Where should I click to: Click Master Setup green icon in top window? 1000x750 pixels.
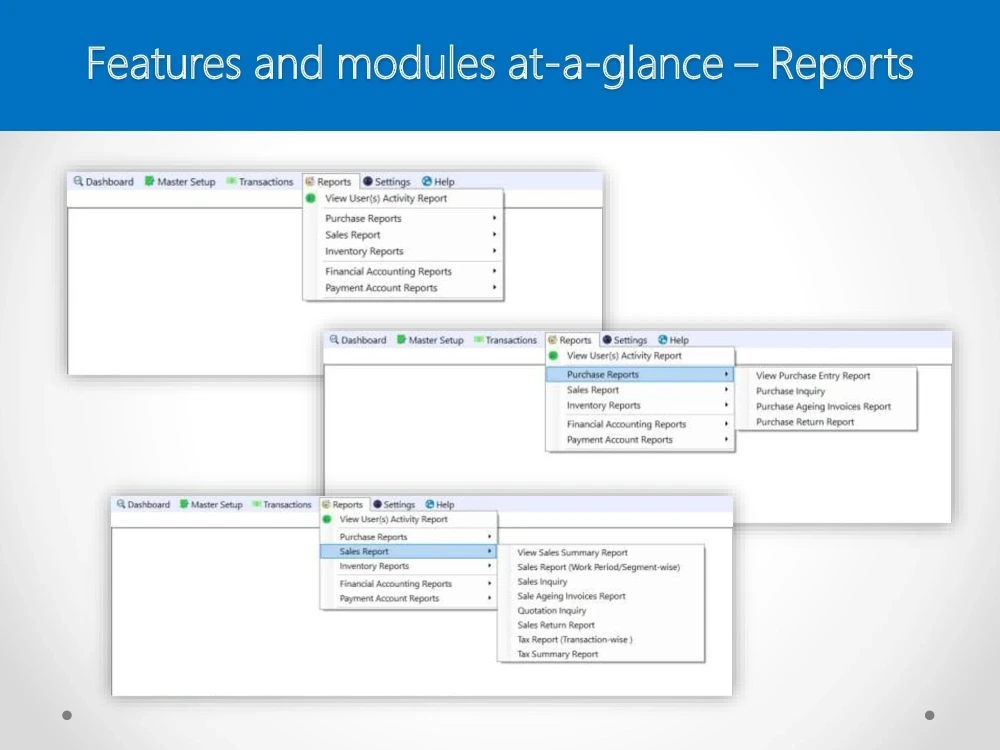(x=149, y=181)
